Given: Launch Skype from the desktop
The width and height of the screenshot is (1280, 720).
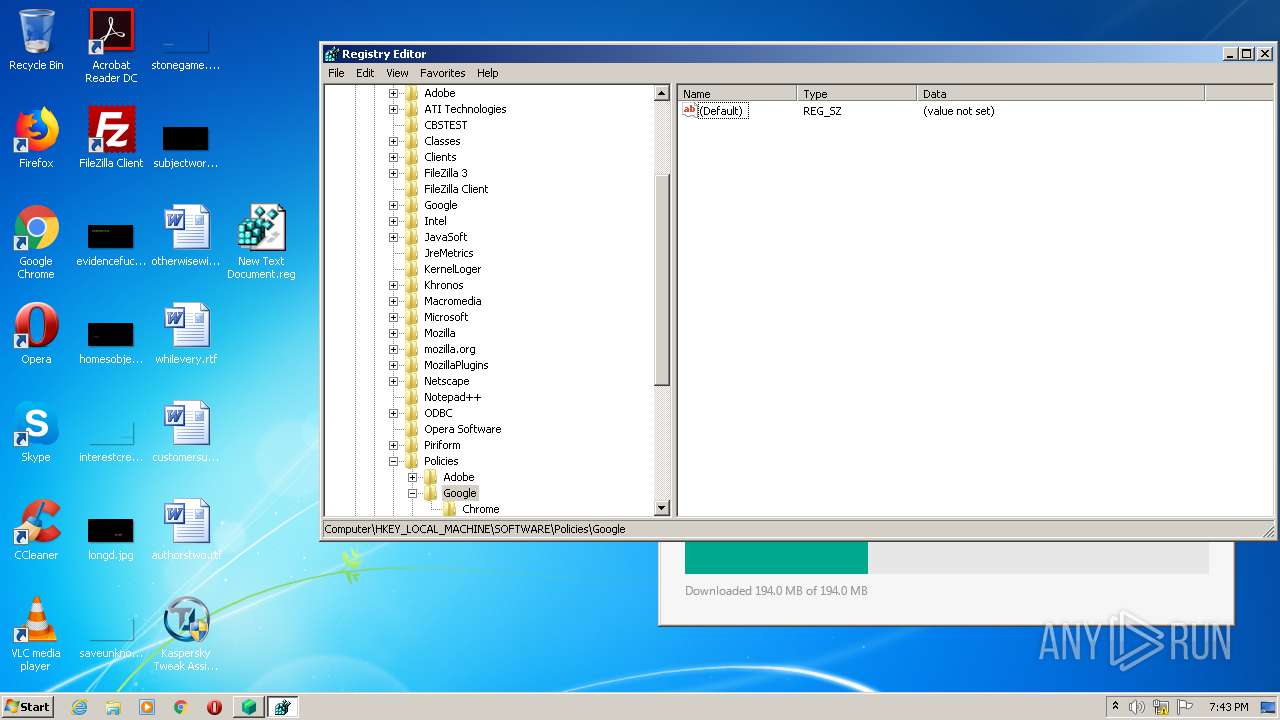Looking at the screenshot, I should [36, 432].
